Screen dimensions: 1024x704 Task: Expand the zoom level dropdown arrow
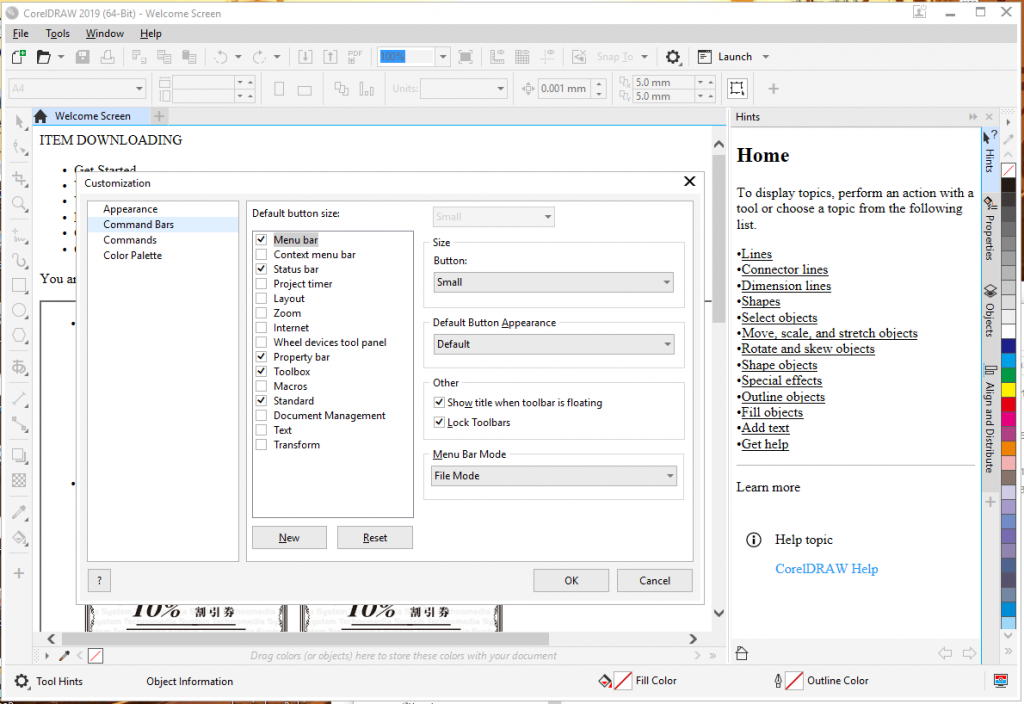[443, 57]
